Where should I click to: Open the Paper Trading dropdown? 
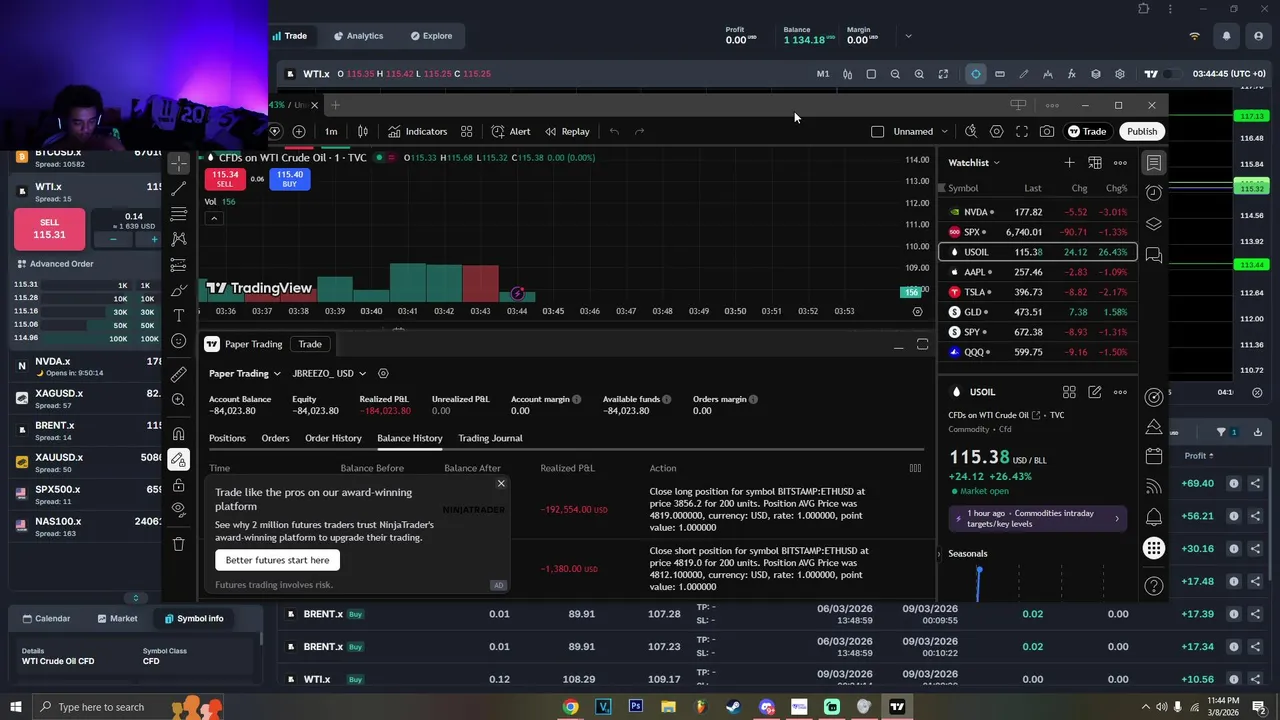coord(245,373)
